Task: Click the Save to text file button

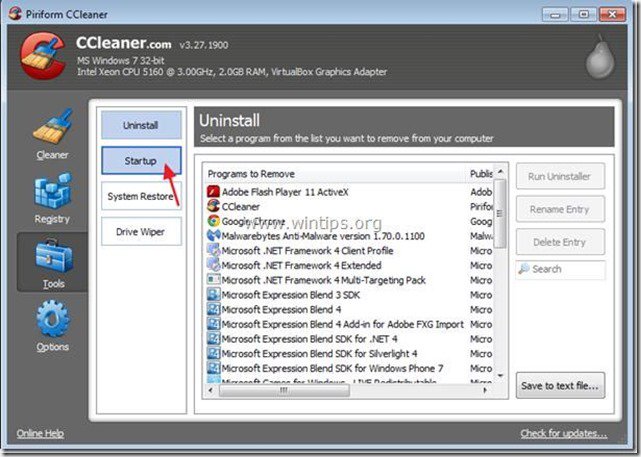Action: coord(560,385)
